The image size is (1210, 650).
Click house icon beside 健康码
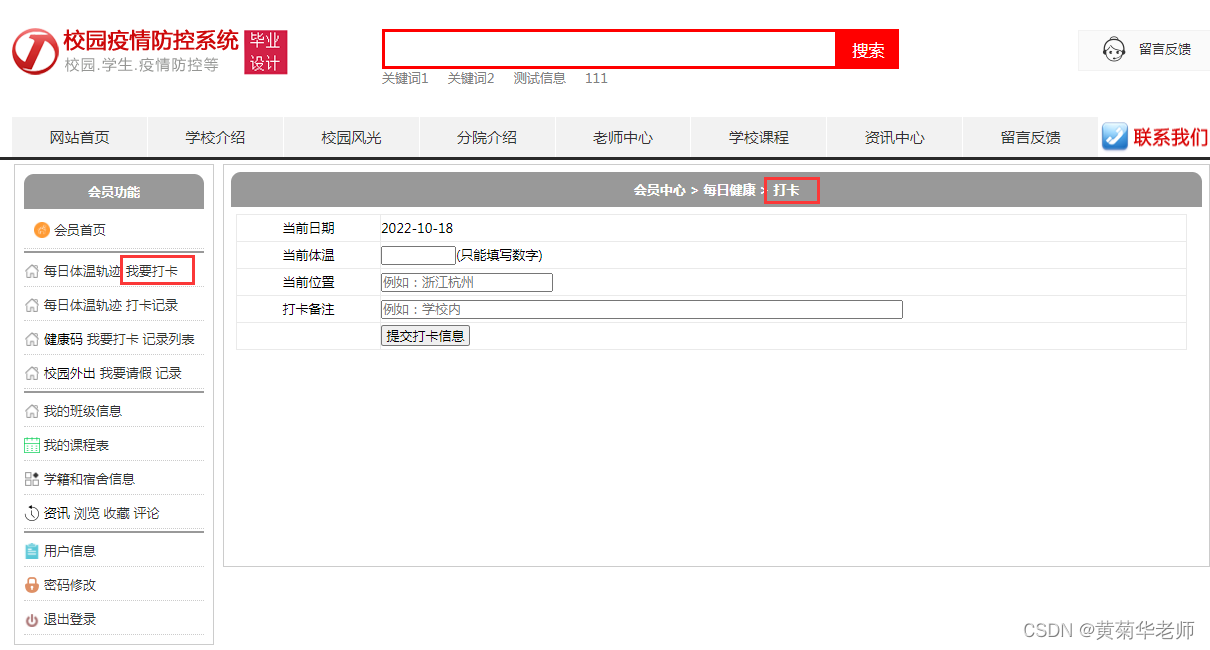pyautogui.click(x=32, y=339)
